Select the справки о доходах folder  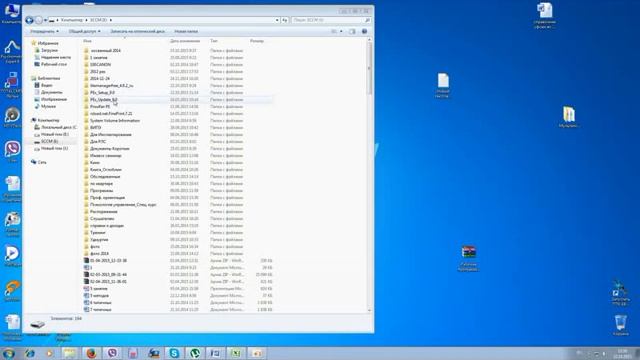click(x=107, y=226)
